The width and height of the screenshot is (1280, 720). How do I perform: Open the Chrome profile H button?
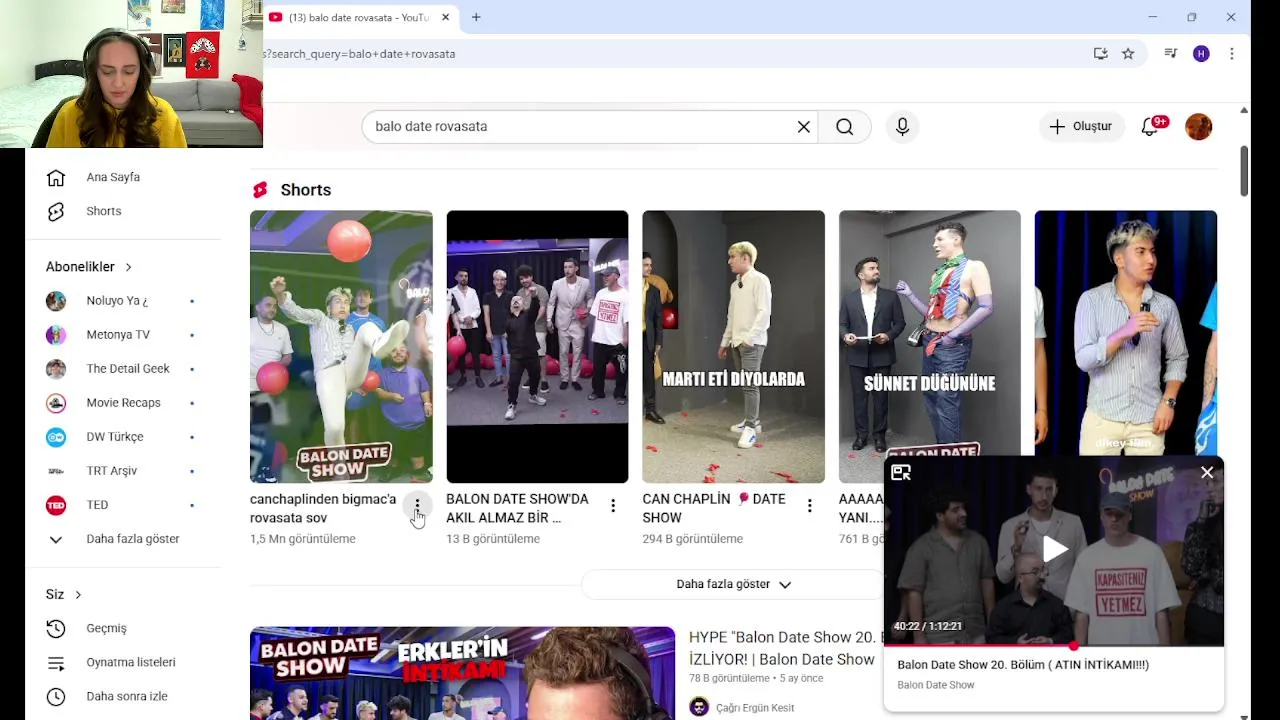click(1201, 54)
